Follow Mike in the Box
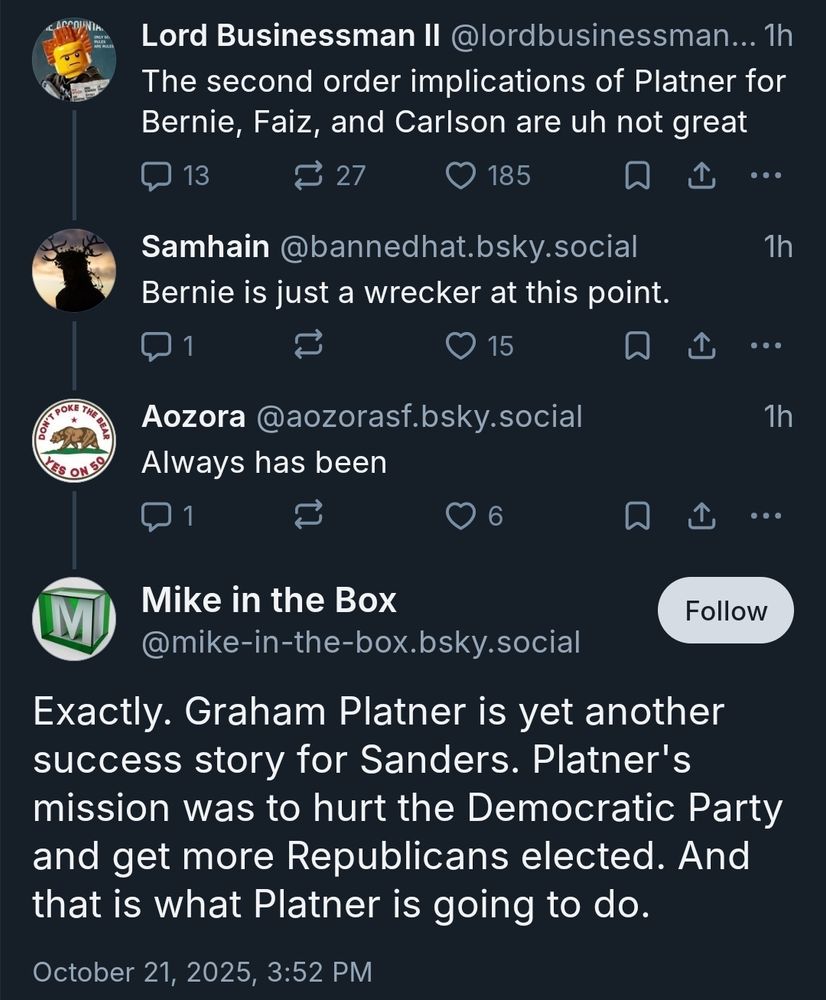 (x=725, y=610)
